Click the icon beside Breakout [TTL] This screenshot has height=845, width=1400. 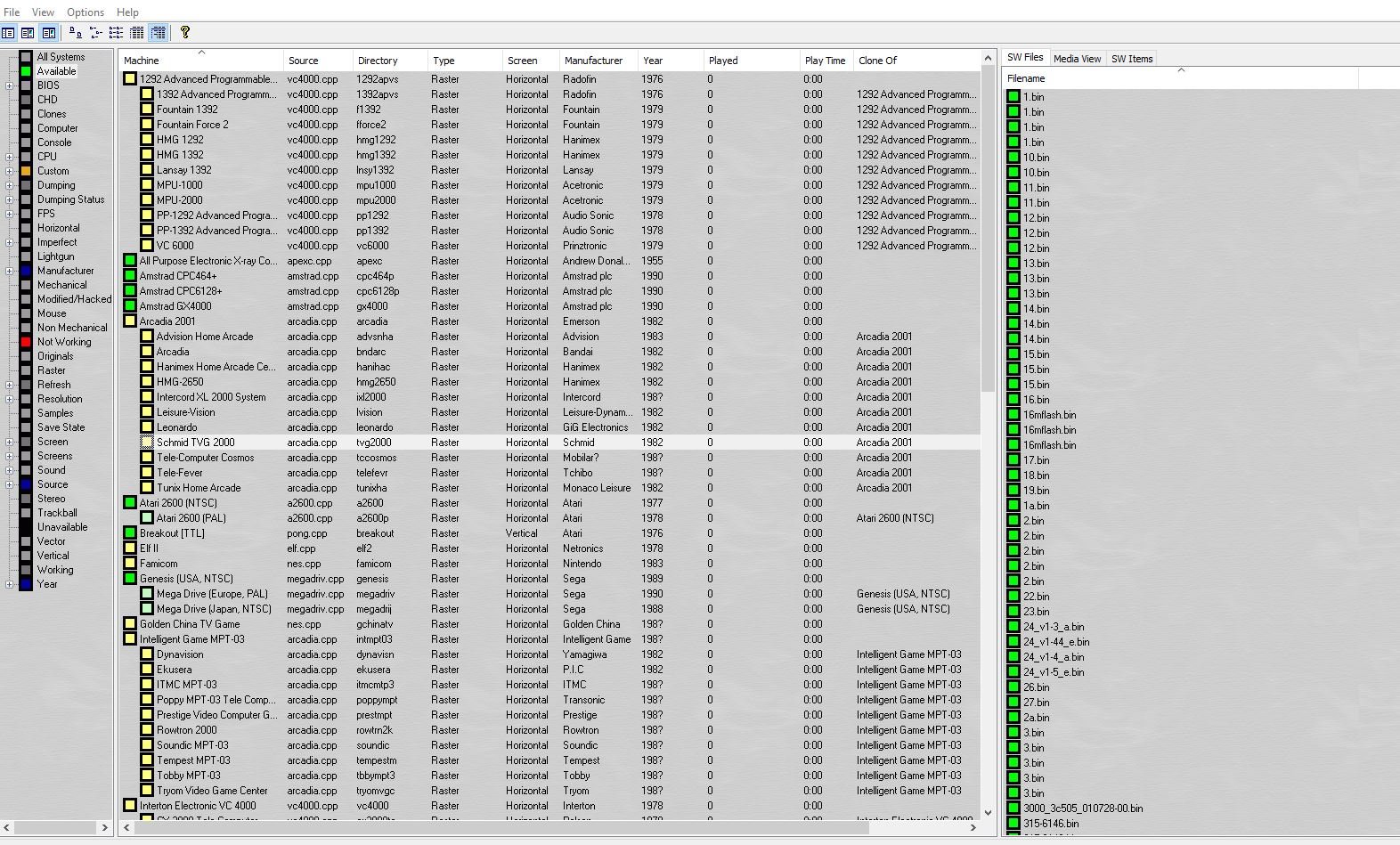(130, 533)
